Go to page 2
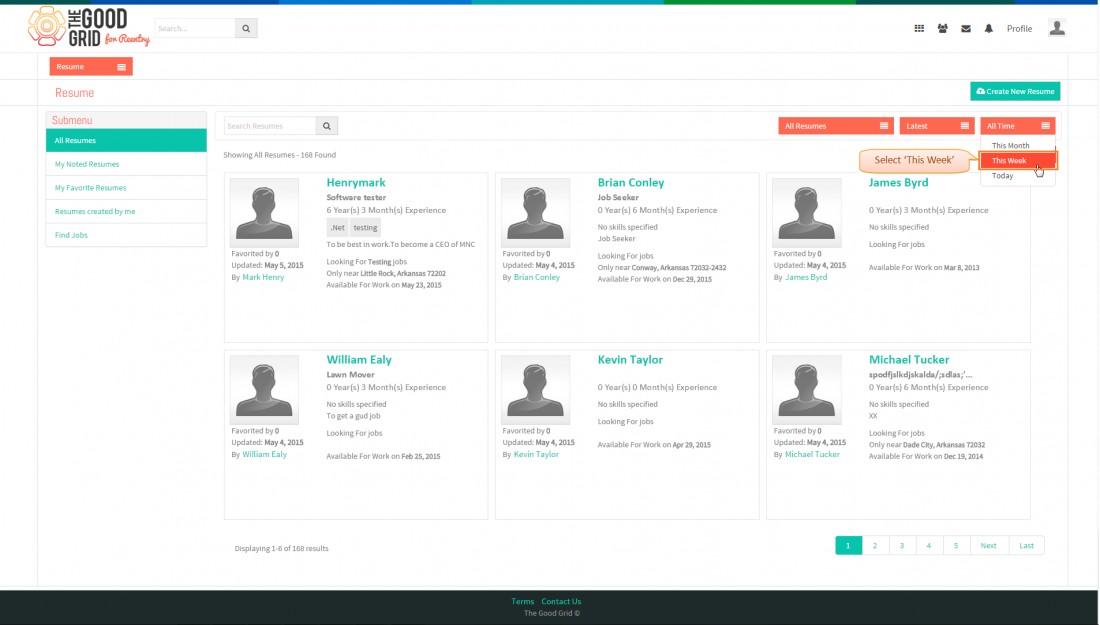The image size is (1100, 625). tap(875, 545)
